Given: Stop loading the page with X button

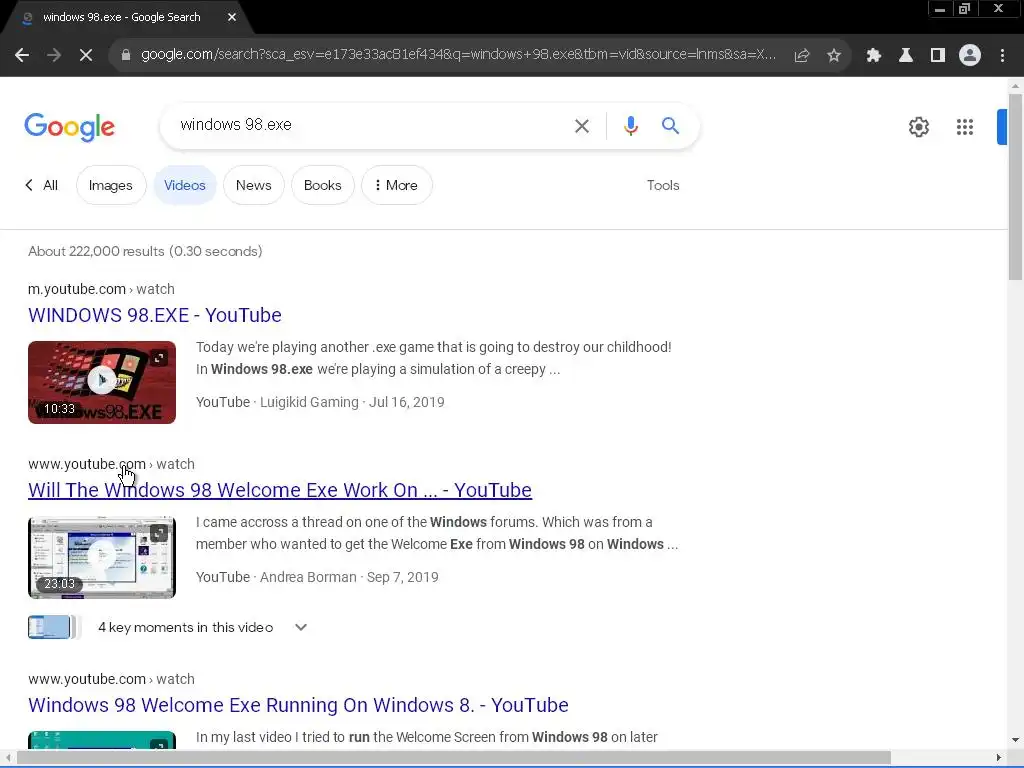Looking at the screenshot, I should [86, 56].
